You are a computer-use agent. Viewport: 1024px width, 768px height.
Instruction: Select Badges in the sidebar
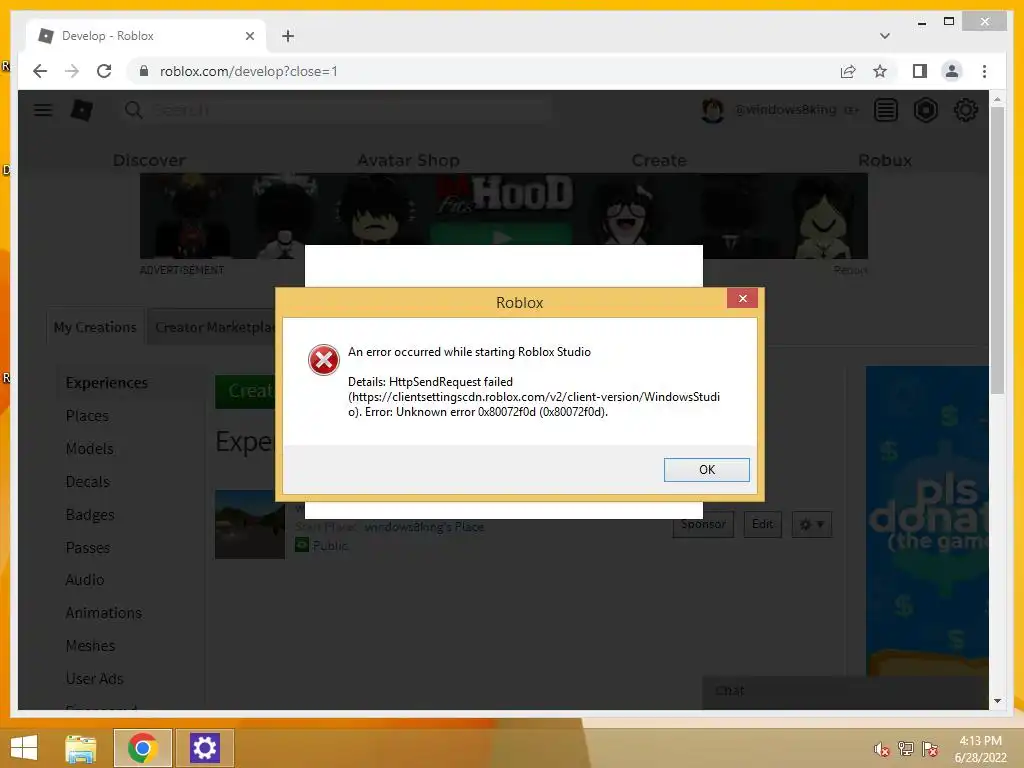coord(90,515)
